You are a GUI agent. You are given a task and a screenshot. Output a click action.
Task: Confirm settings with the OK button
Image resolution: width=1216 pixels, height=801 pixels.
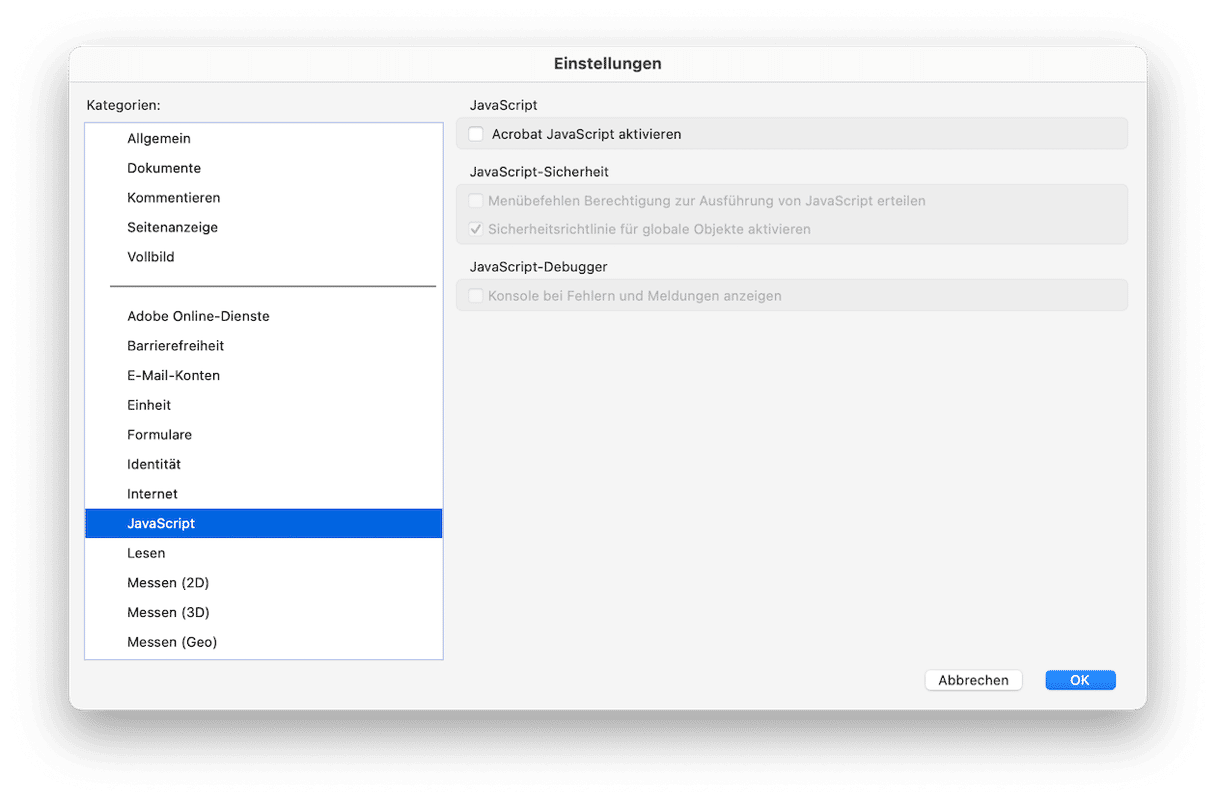click(x=1080, y=680)
